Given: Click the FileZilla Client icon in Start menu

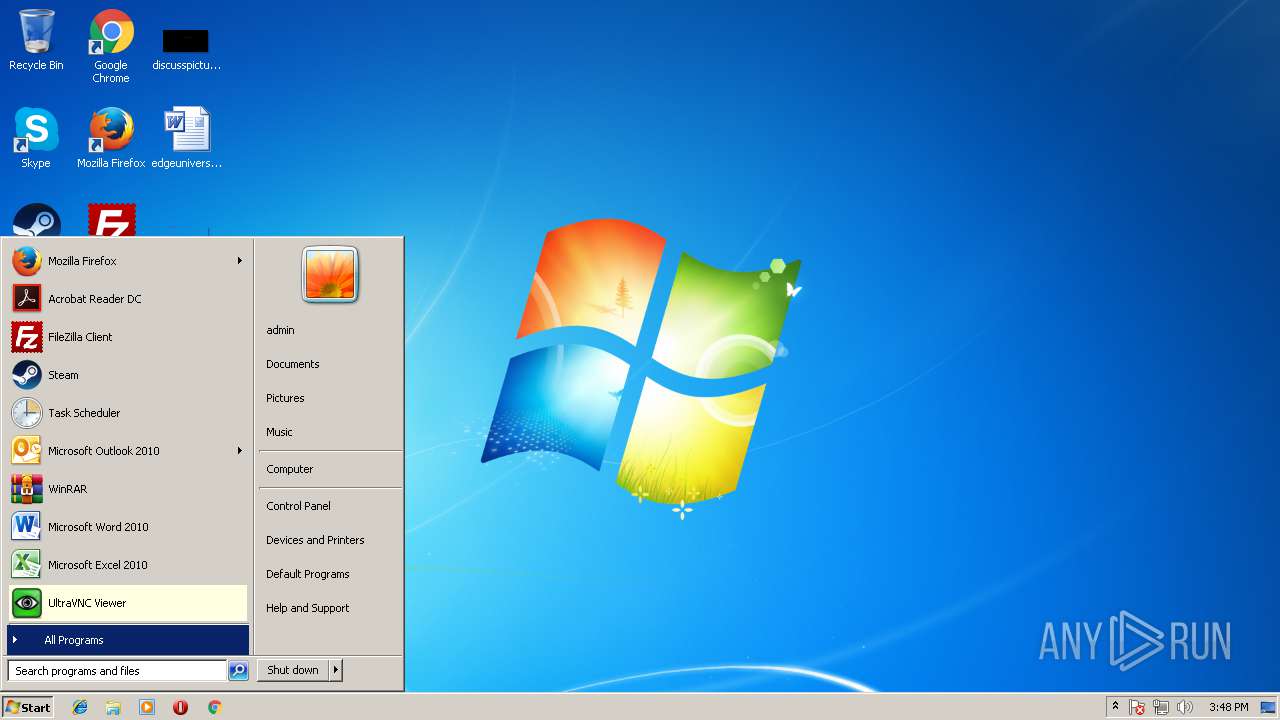Looking at the screenshot, I should (x=27, y=337).
